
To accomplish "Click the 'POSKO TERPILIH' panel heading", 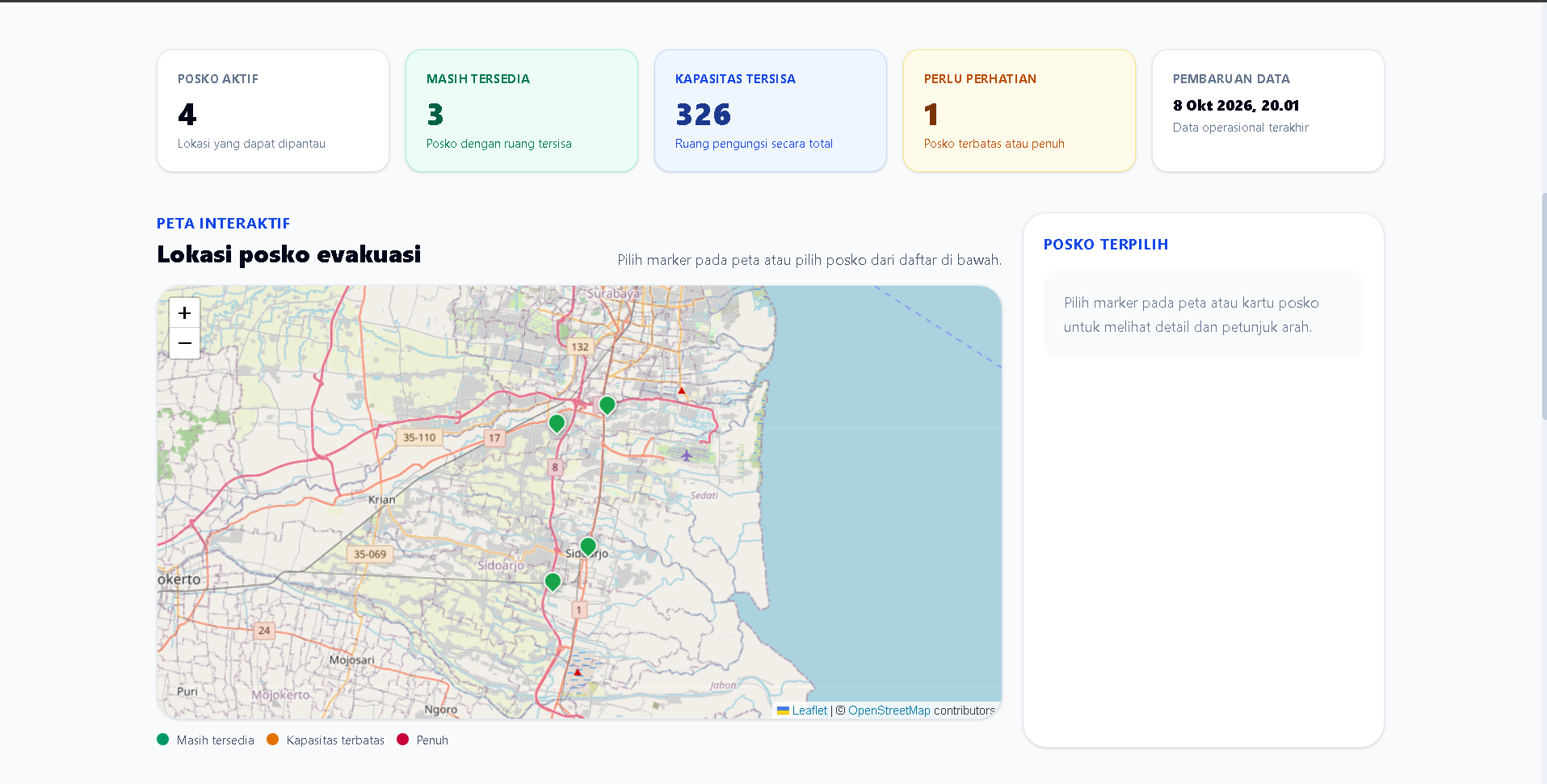I will (1105, 245).
